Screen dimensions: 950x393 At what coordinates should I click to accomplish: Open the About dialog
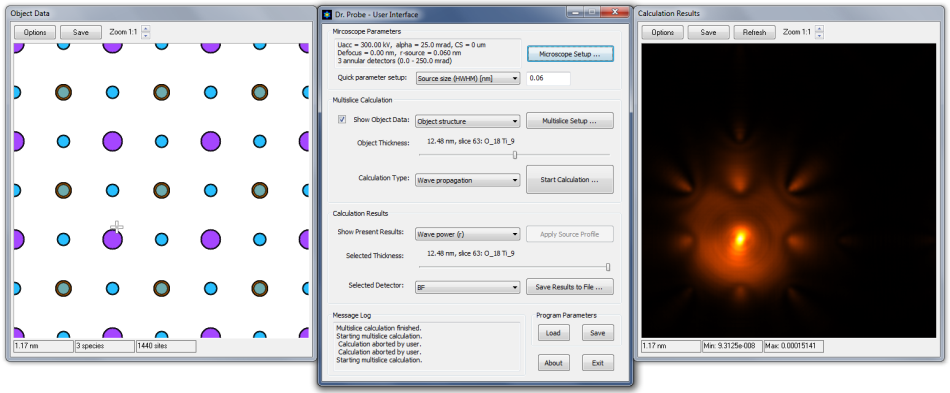coord(553,363)
